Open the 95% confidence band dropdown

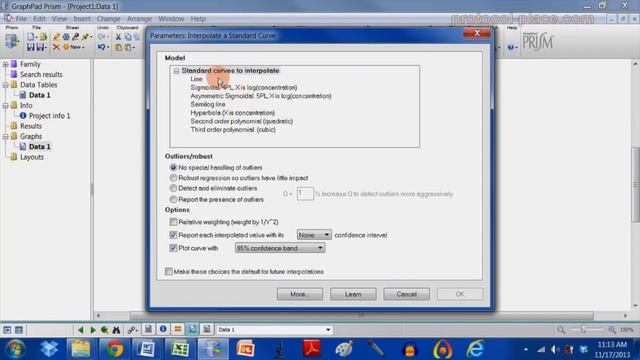point(280,248)
